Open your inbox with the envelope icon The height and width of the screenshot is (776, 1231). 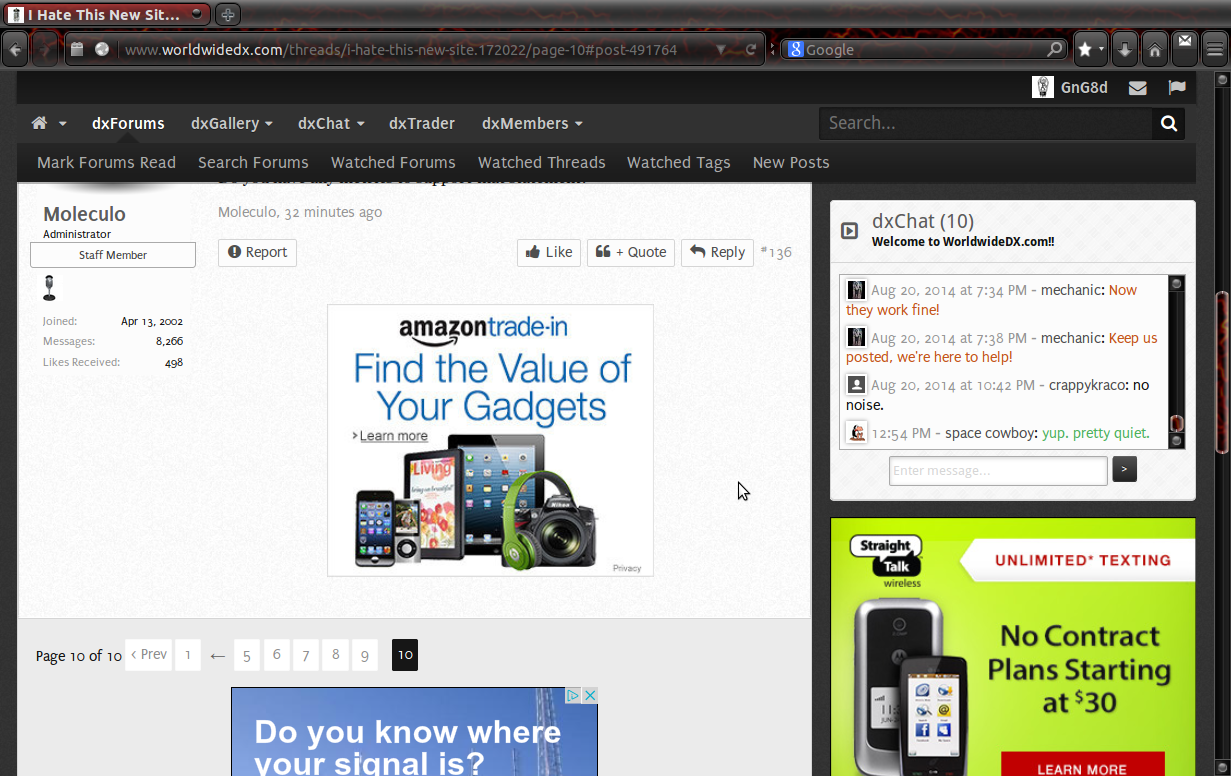[x=1137, y=87]
